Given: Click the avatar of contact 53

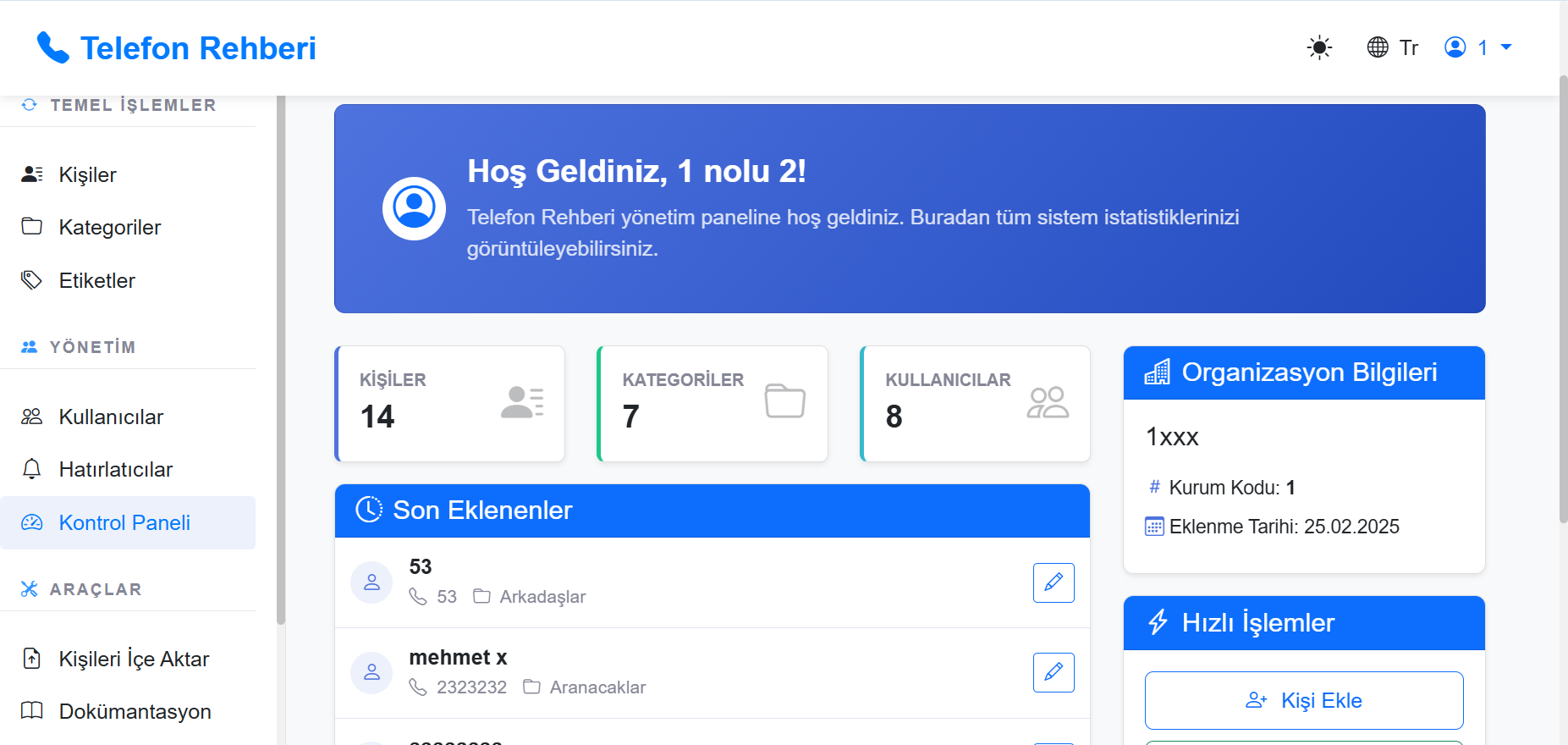Looking at the screenshot, I should click(x=371, y=582).
